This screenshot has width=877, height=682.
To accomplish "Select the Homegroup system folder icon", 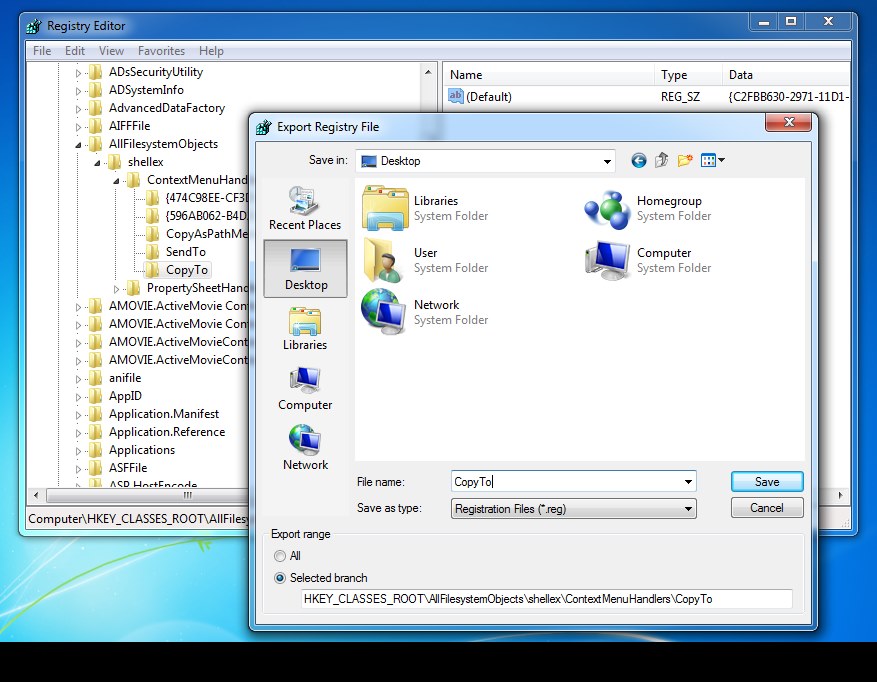I will (x=607, y=209).
